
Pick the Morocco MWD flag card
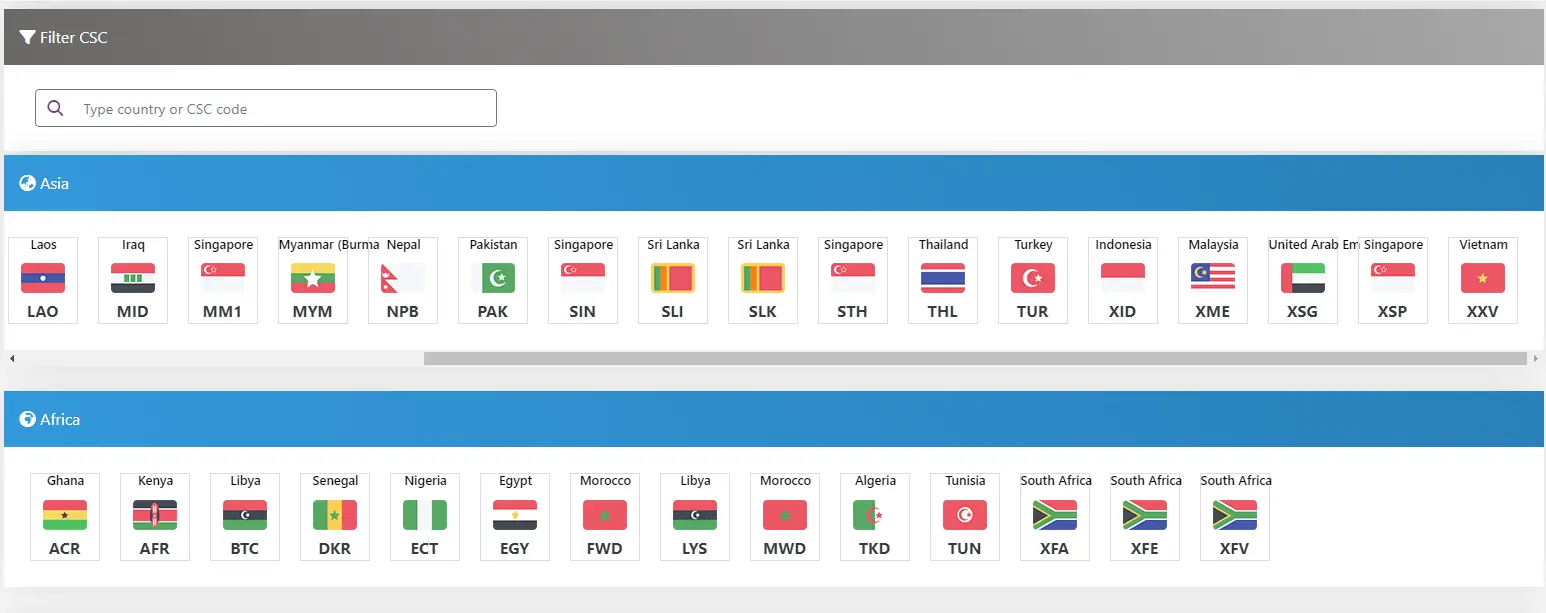click(x=785, y=517)
